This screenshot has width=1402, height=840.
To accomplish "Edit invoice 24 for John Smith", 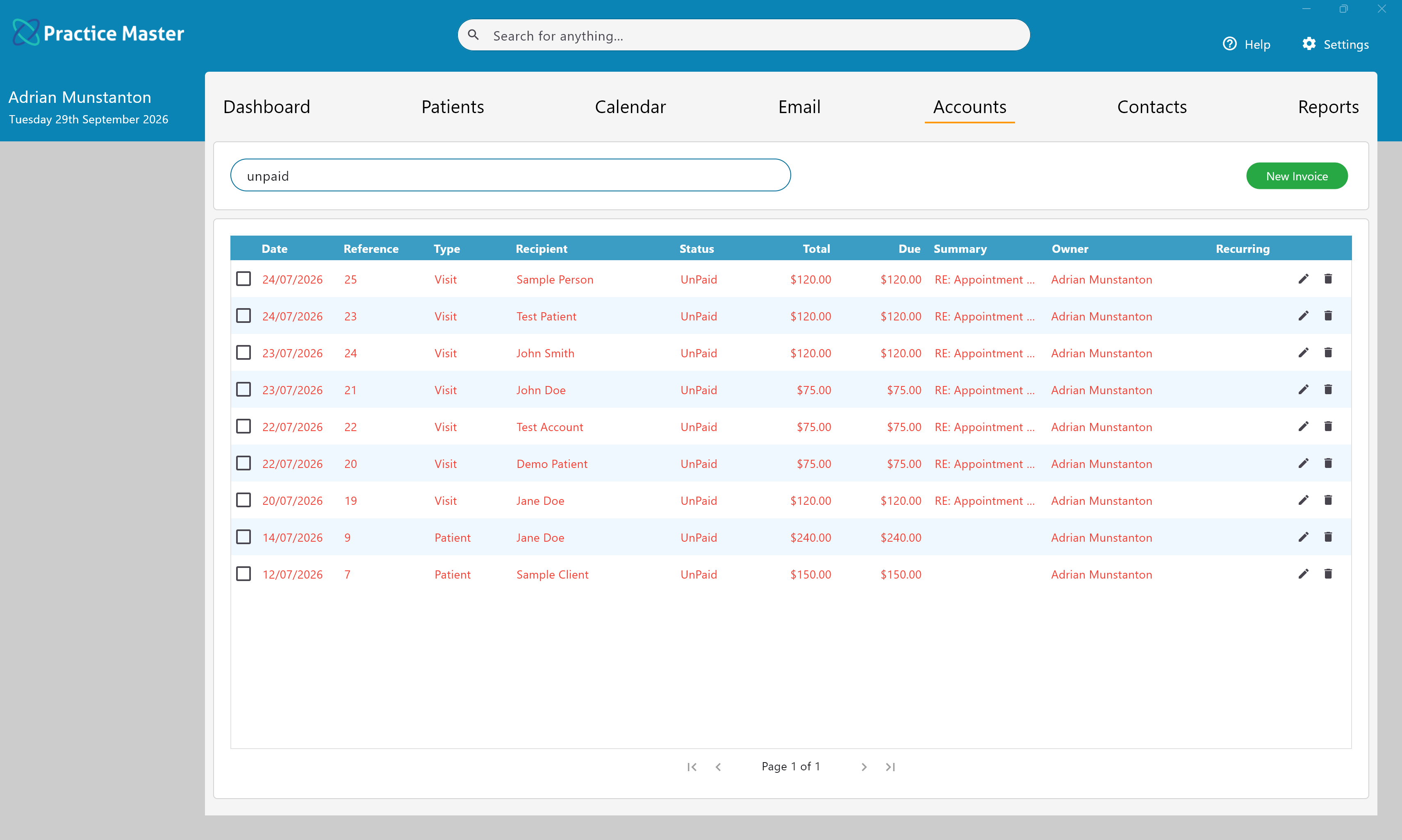I will click(x=1304, y=353).
